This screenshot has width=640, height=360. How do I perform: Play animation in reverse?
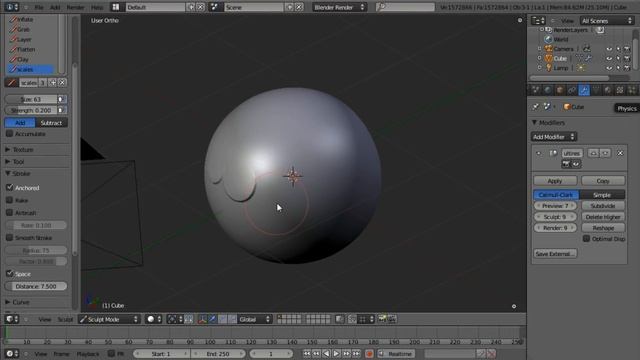tap(326, 354)
